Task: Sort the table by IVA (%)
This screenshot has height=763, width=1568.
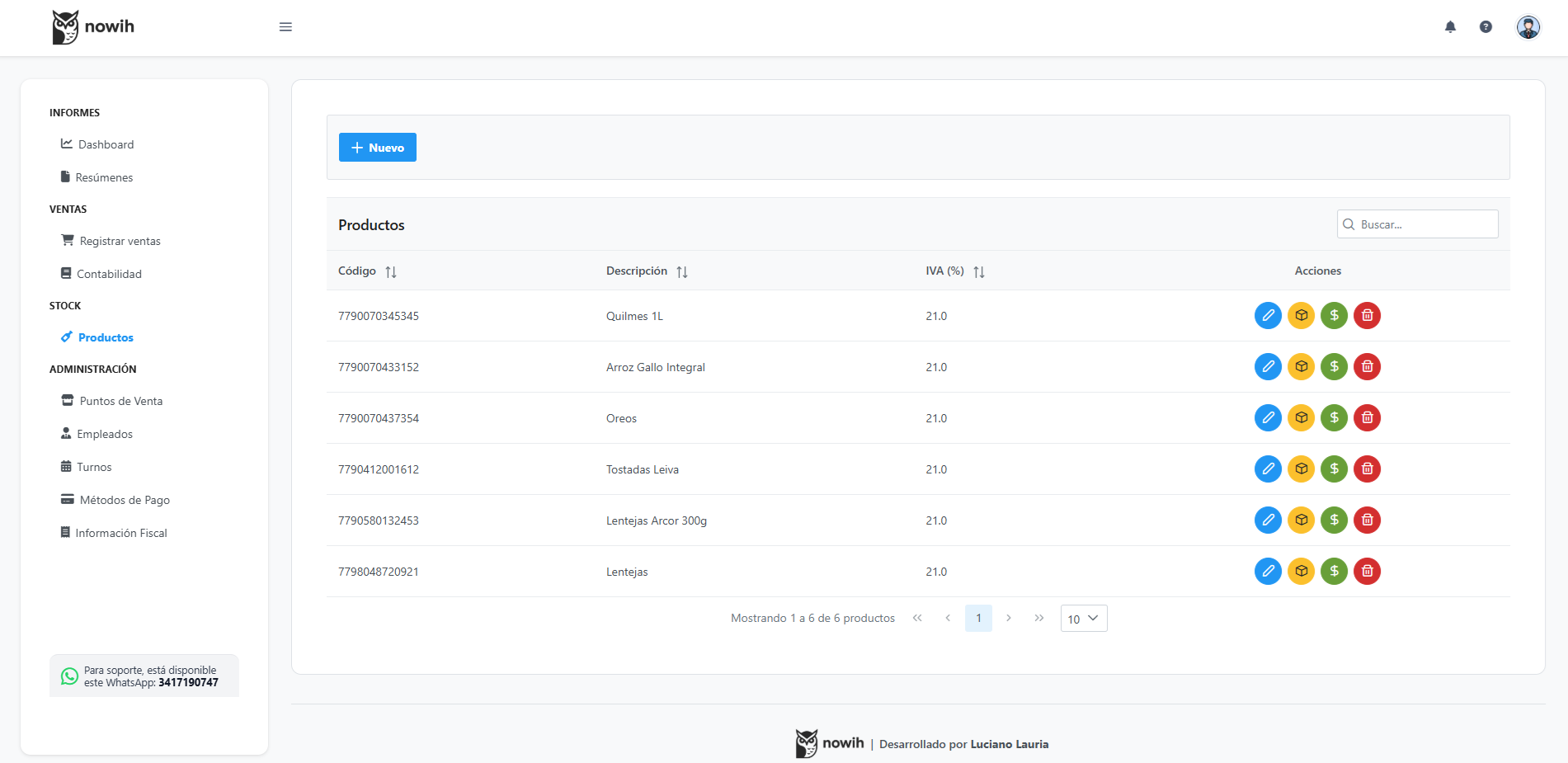Action: click(x=979, y=271)
